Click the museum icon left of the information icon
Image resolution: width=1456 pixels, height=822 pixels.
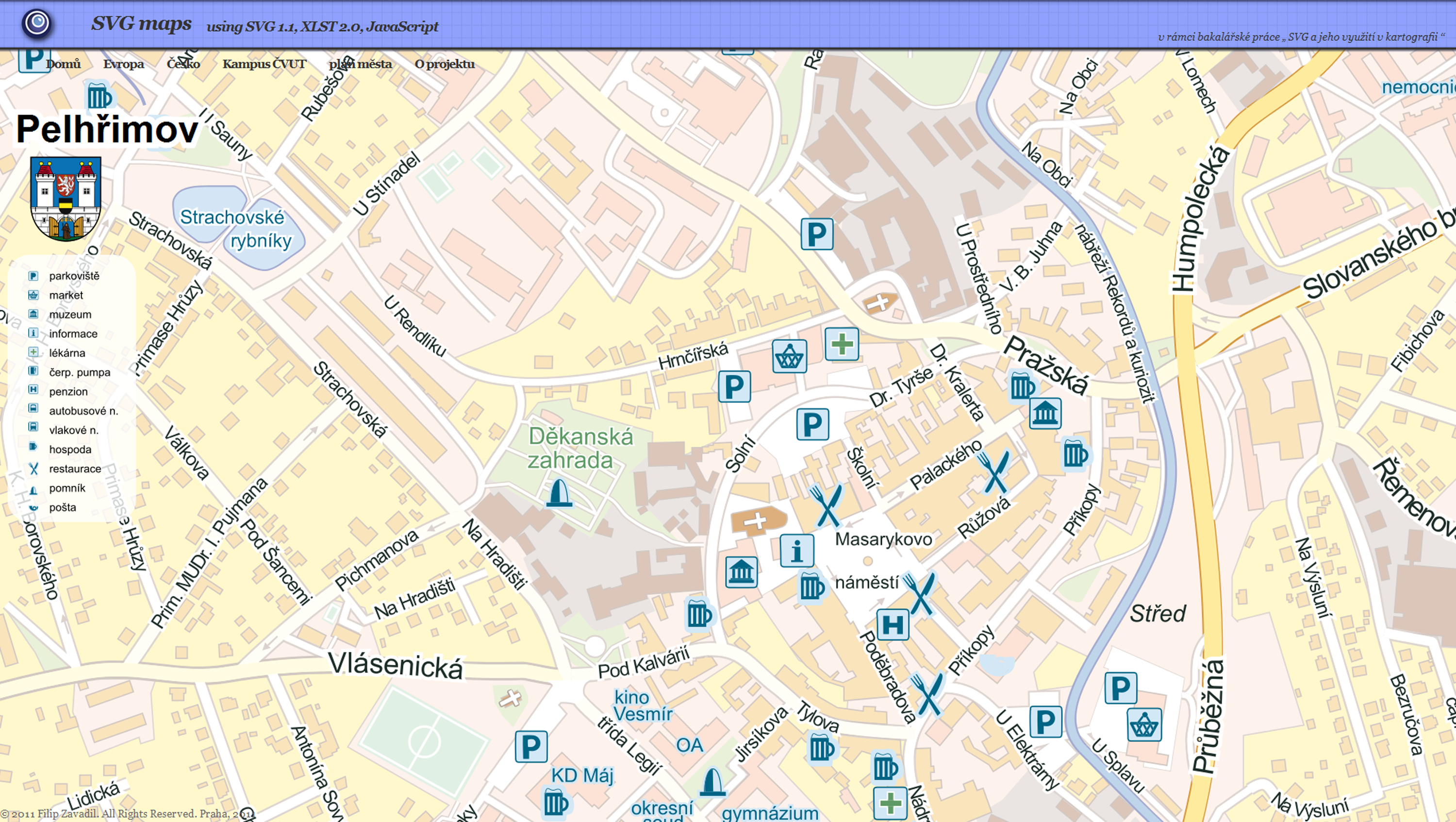741,571
